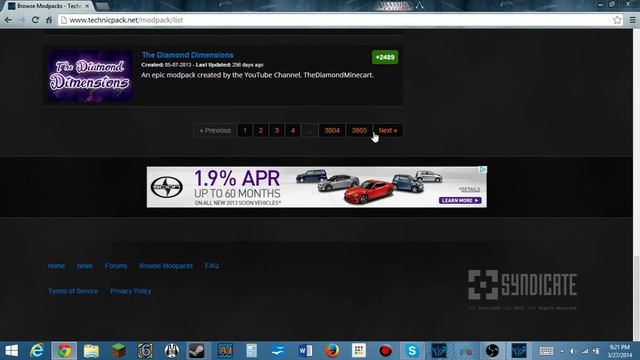Open the Forums footer link

pos(116,266)
